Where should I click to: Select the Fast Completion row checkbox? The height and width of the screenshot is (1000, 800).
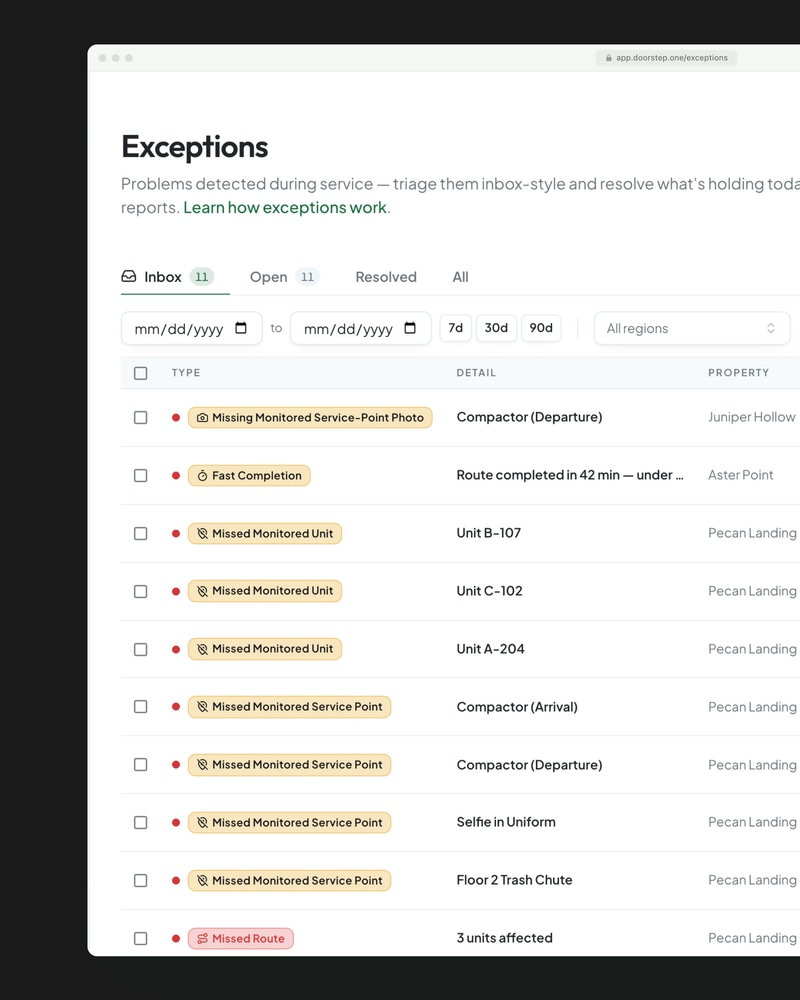140,476
